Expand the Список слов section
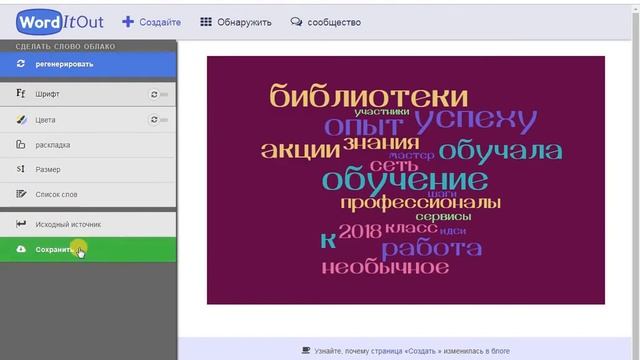 click(x=88, y=194)
